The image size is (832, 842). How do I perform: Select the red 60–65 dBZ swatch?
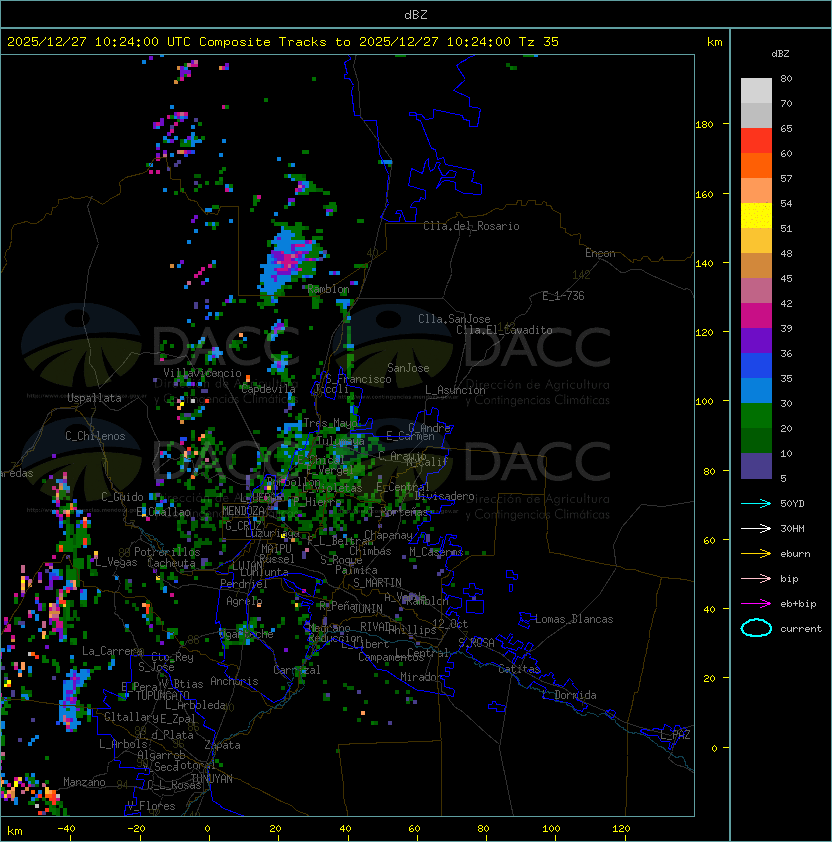point(756,141)
